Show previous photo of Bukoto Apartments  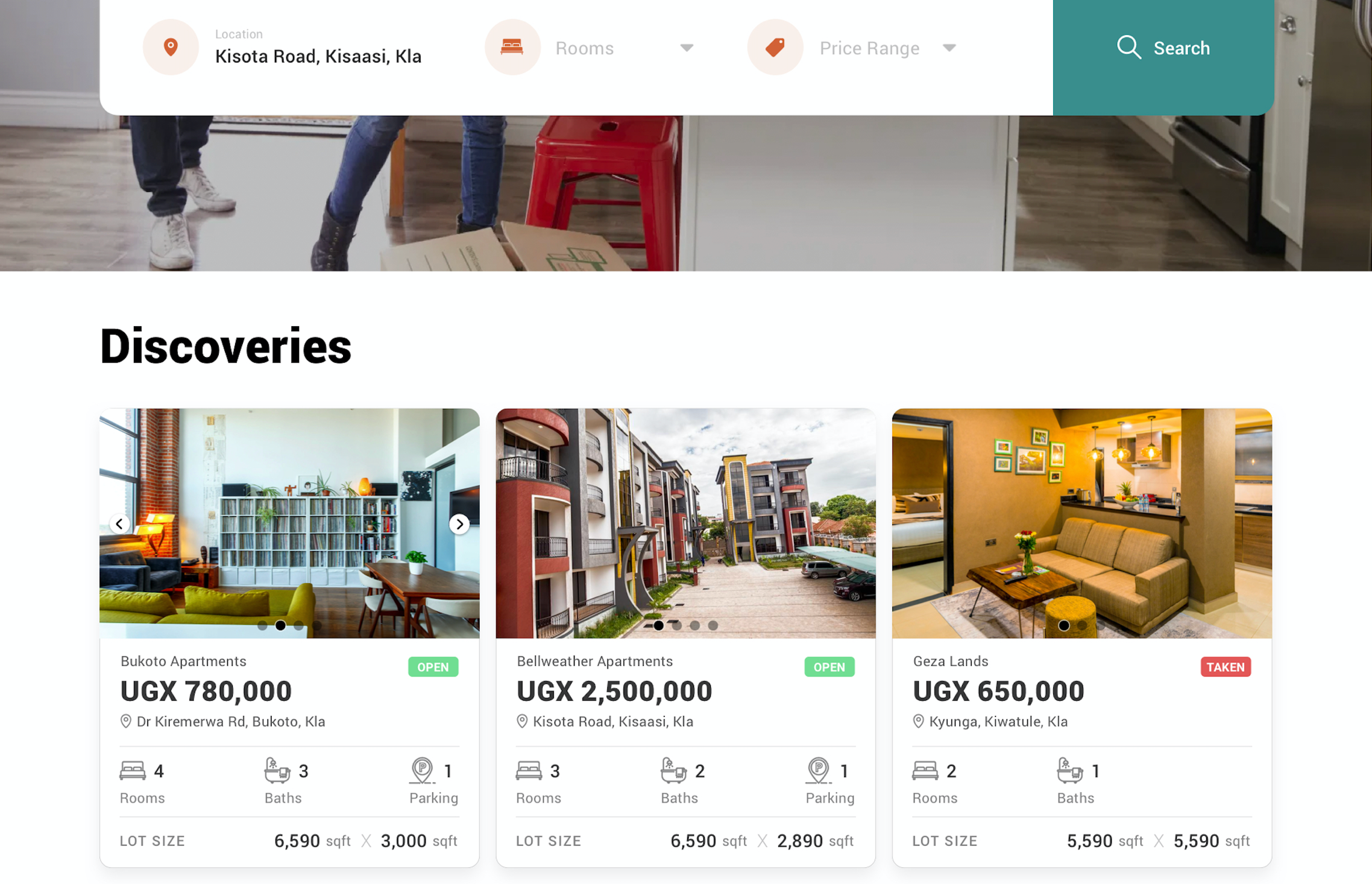[x=119, y=524]
